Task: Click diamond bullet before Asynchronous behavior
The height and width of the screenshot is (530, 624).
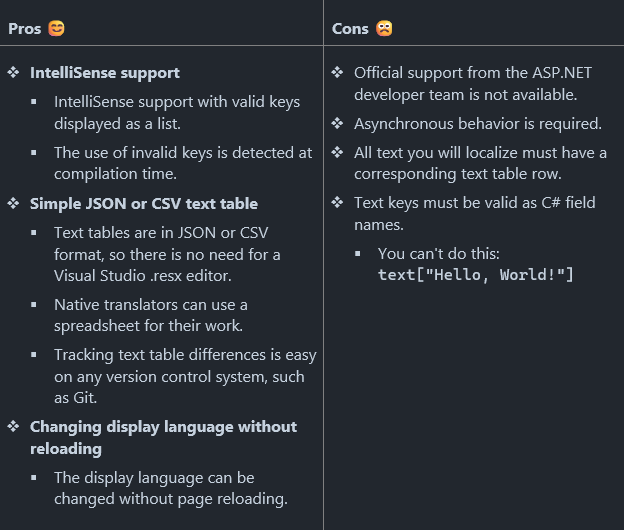Action: [x=337, y=123]
